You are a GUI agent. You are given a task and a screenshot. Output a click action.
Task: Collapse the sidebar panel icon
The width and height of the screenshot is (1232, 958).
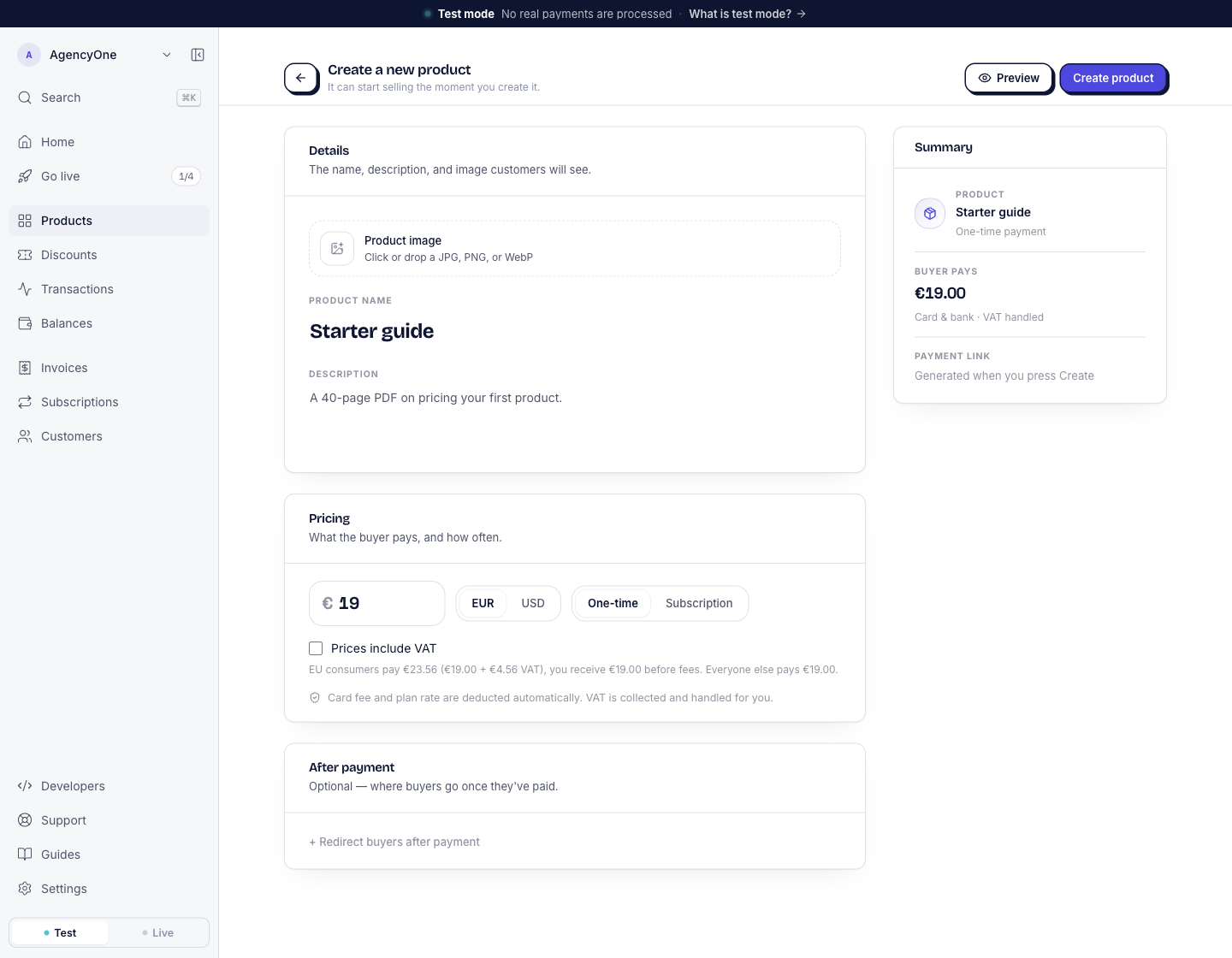(x=198, y=55)
